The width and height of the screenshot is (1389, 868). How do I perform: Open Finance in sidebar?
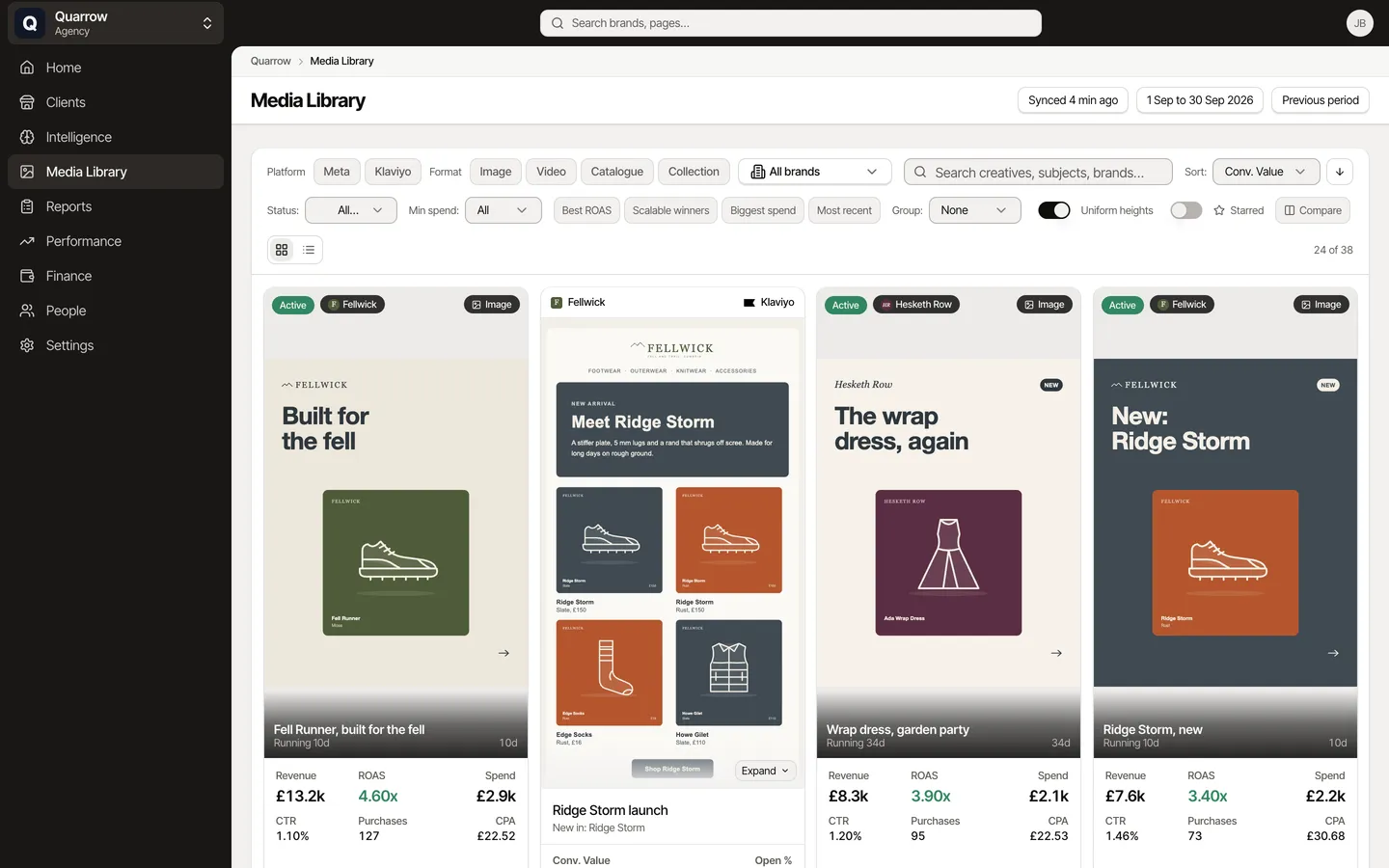tap(116, 276)
